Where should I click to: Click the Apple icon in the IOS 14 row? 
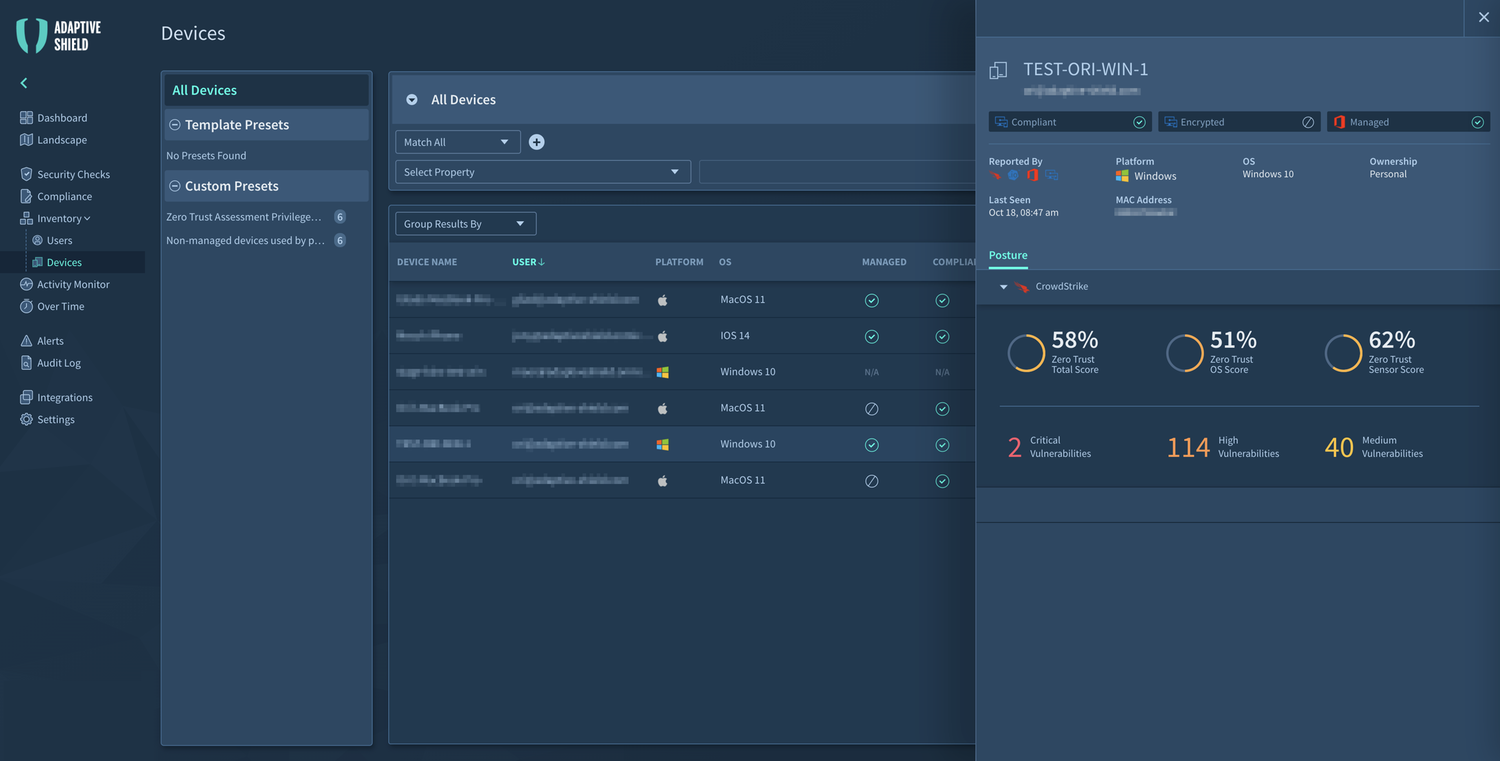(x=662, y=336)
